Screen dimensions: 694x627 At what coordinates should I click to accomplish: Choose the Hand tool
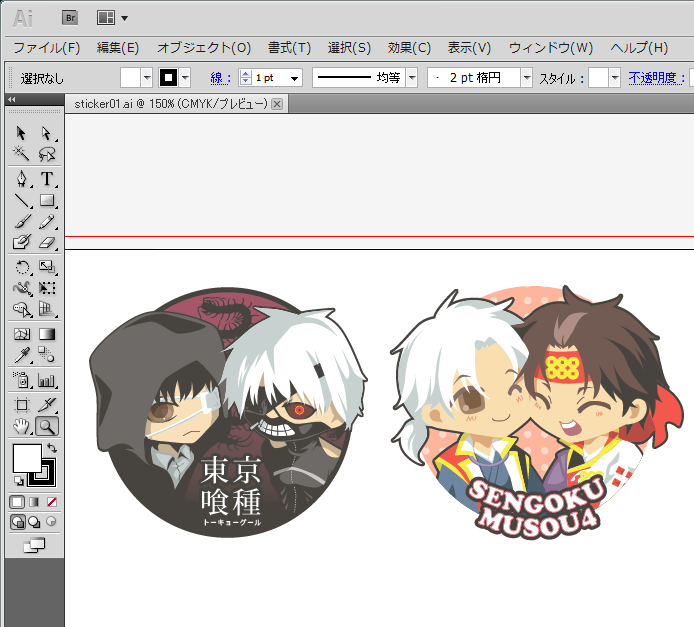pos(22,426)
